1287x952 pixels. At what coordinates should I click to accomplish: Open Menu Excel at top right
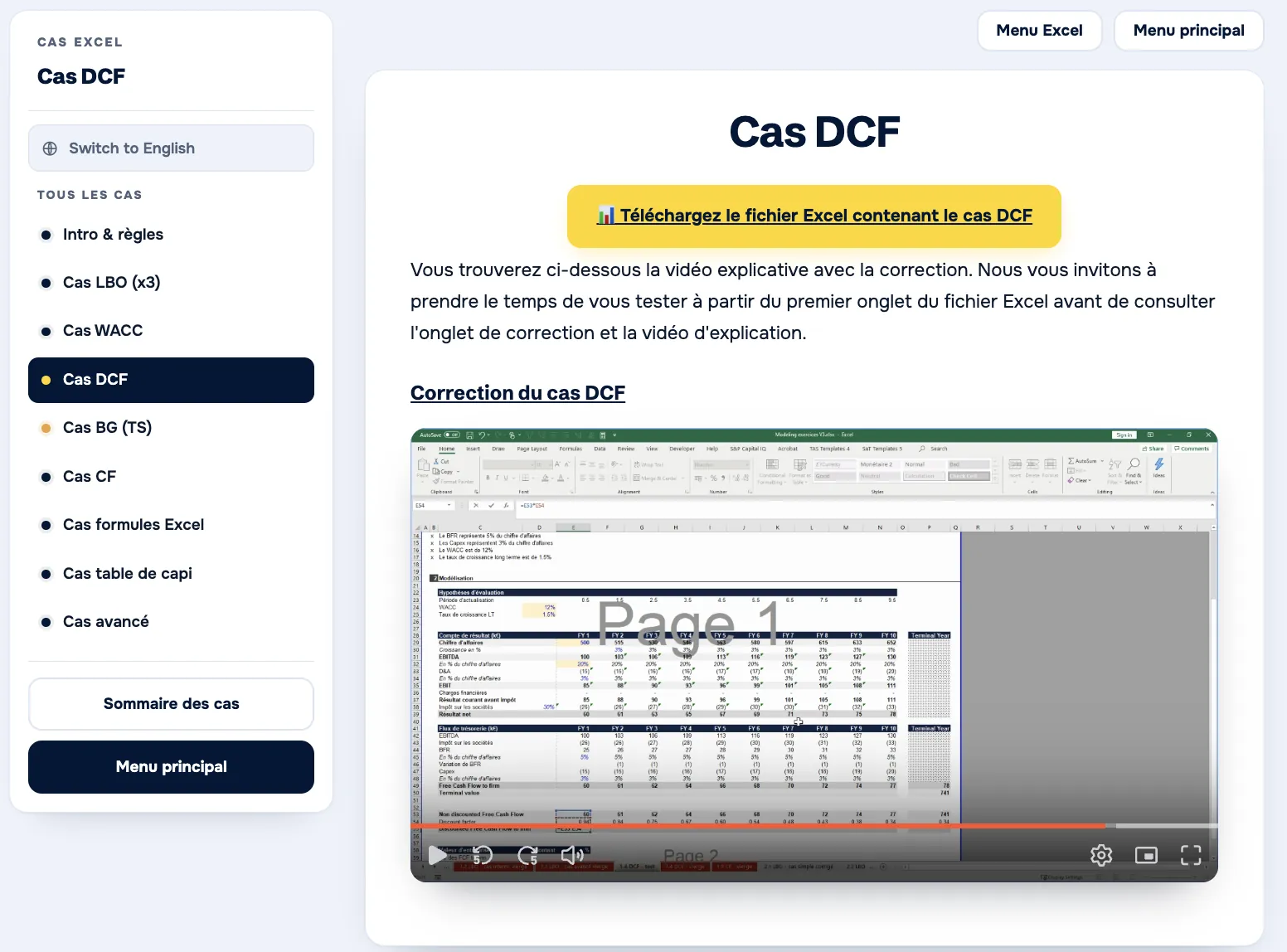pos(1039,31)
